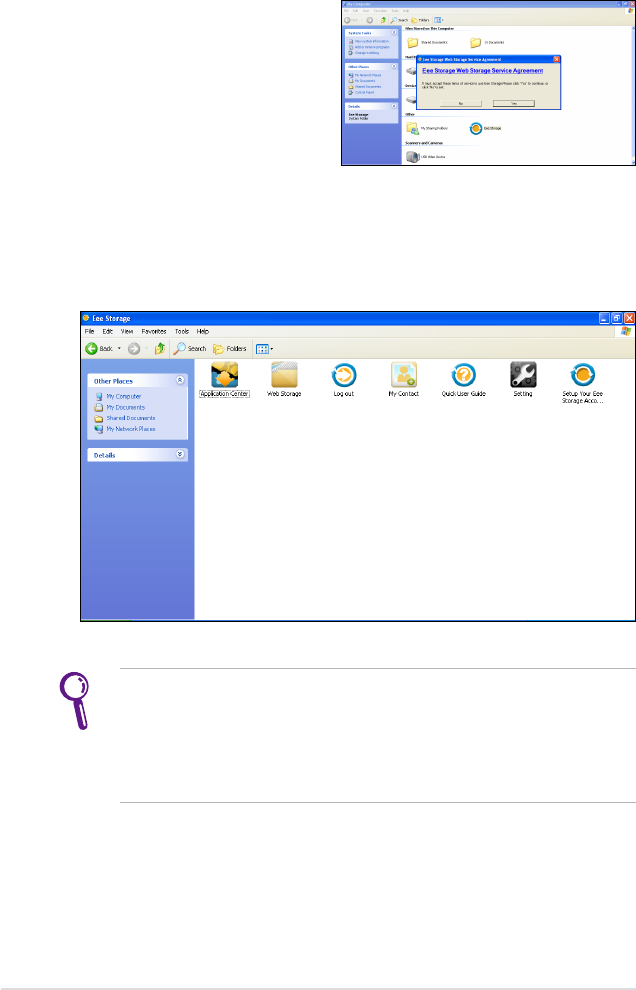
Task: Go to My Documents from Eee Storage sidebar
Action: click(x=120, y=407)
